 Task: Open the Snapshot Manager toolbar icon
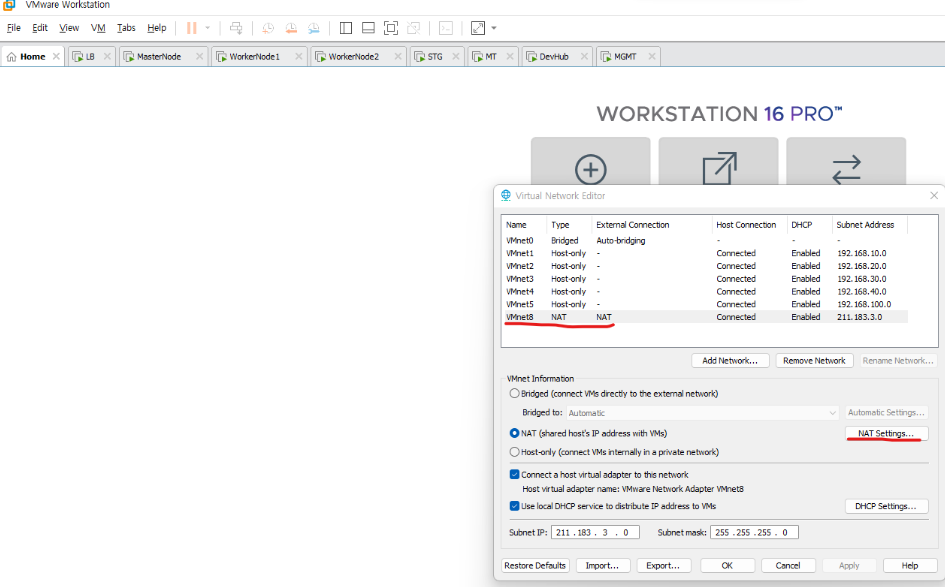[x=314, y=28]
